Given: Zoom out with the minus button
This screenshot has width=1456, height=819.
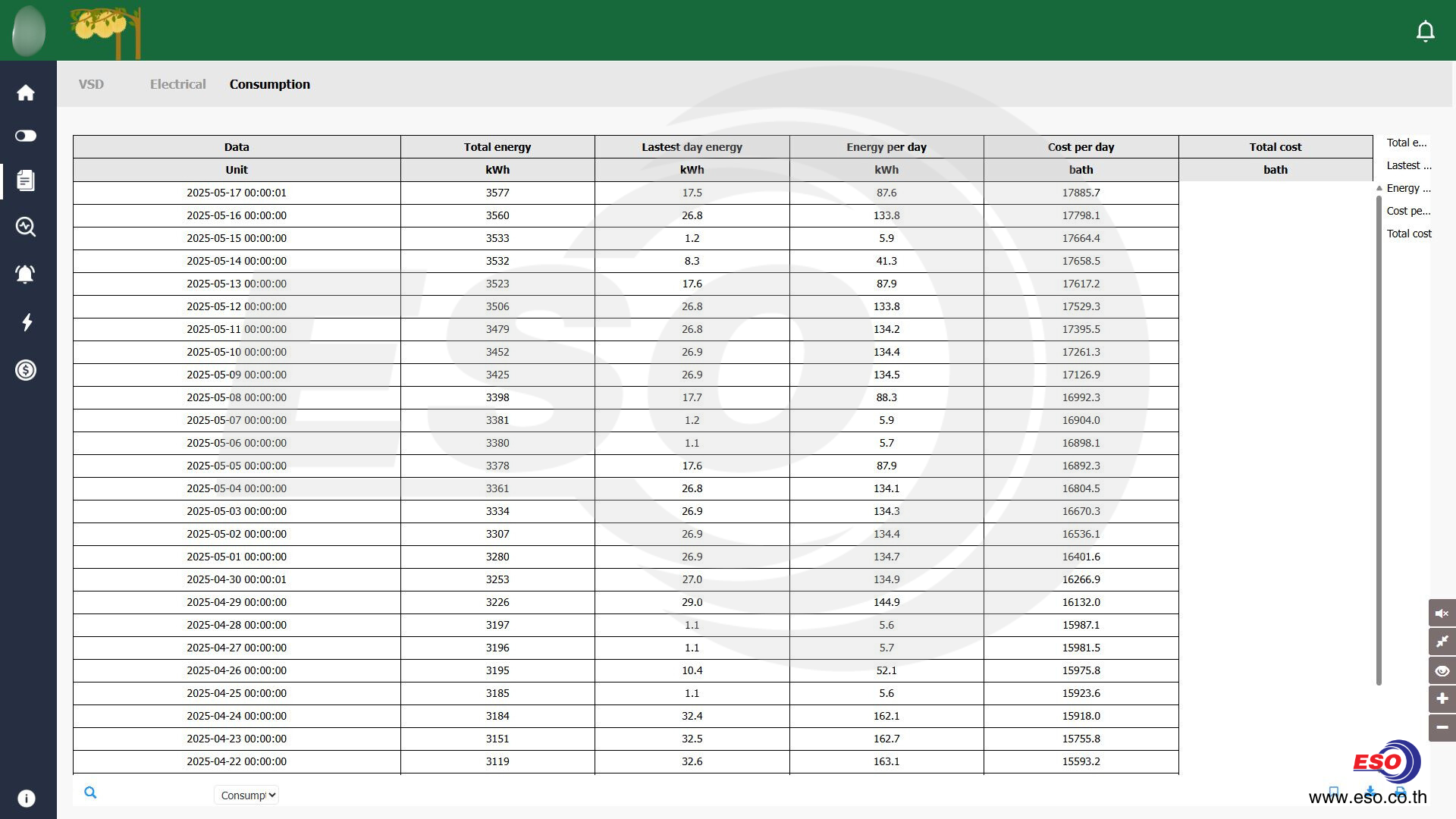Looking at the screenshot, I should click(x=1442, y=727).
